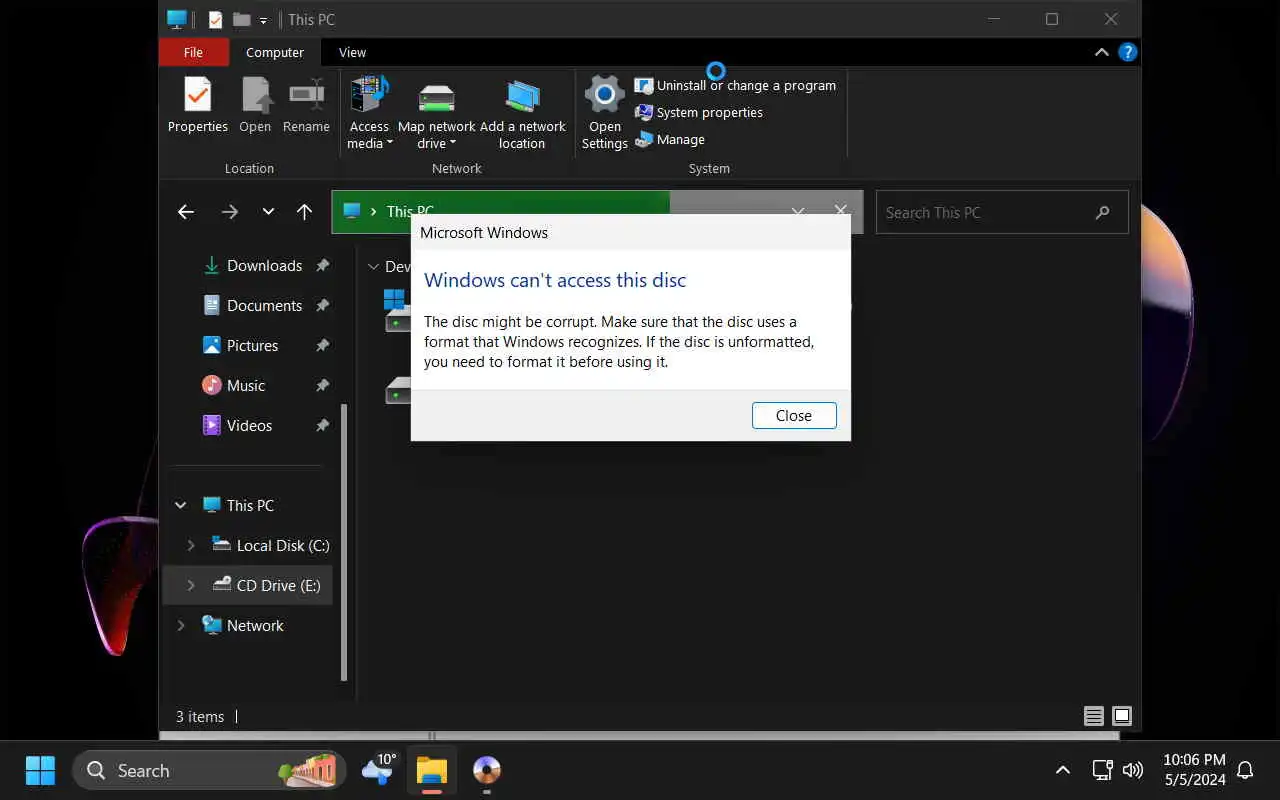
Task: Select Network in navigation pane
Action: 243,625
